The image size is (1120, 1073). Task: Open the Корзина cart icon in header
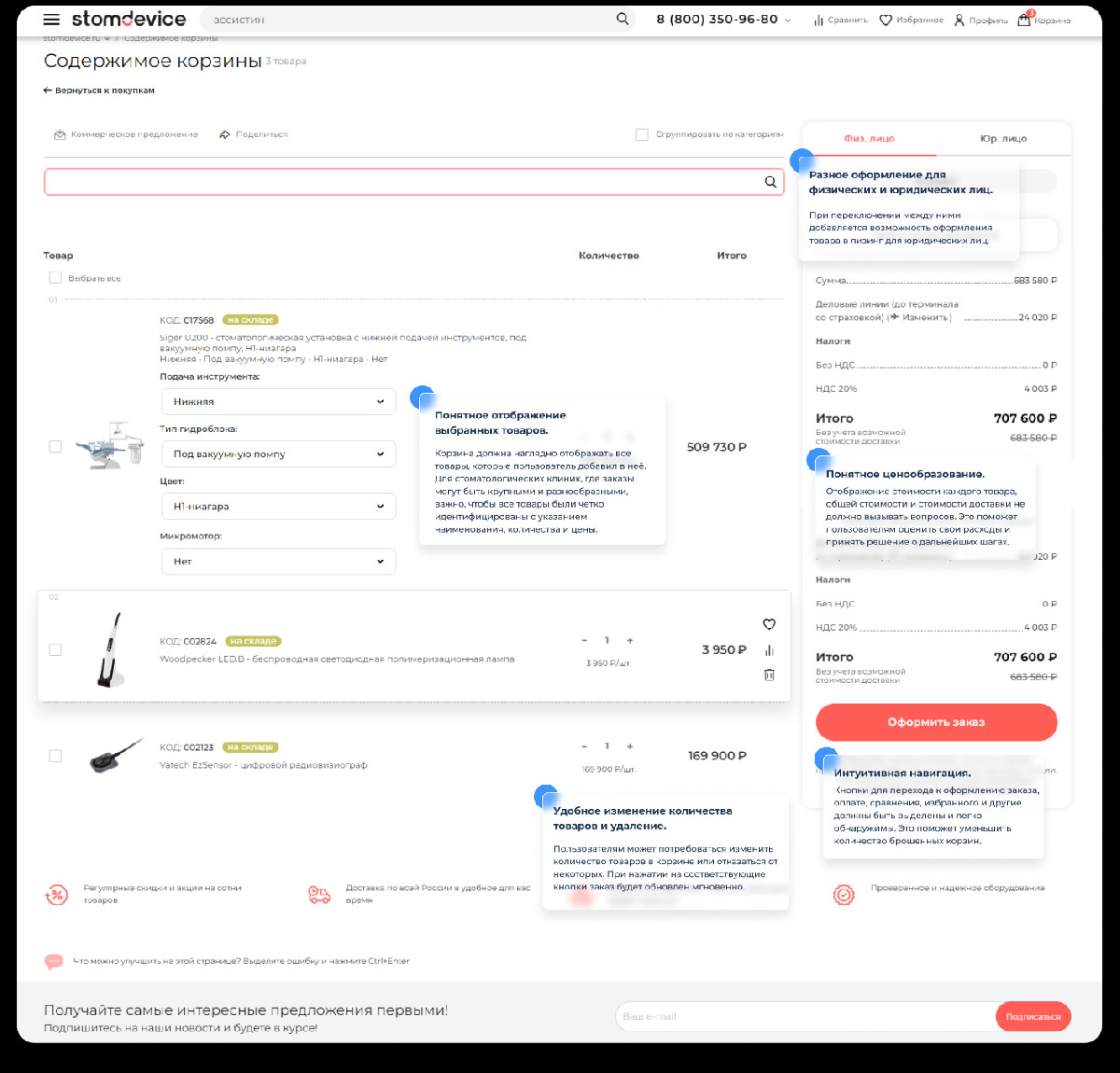coord(1024,20)
